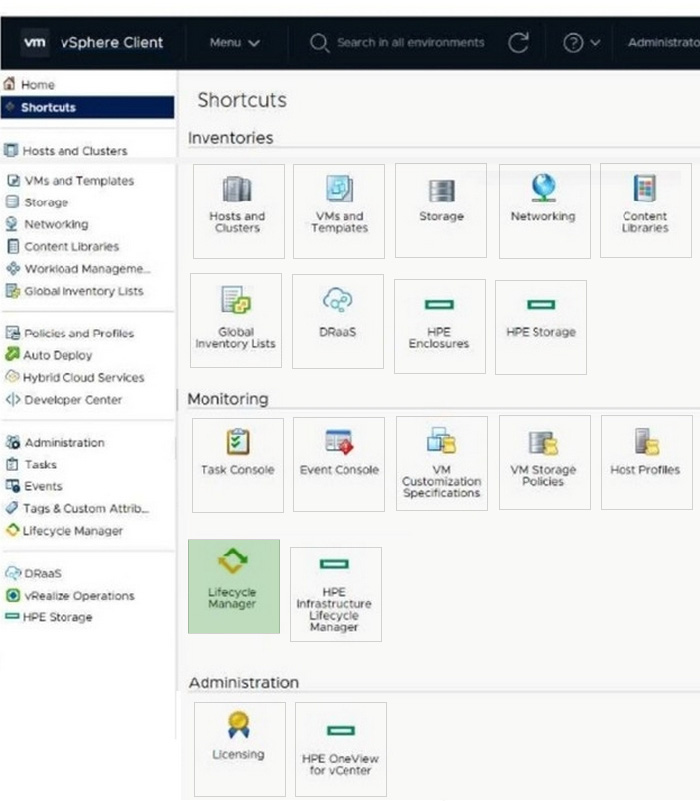Expand the Administrator user dropdown
This screenshot has height=801, width=700.
[x=662, y=43]
